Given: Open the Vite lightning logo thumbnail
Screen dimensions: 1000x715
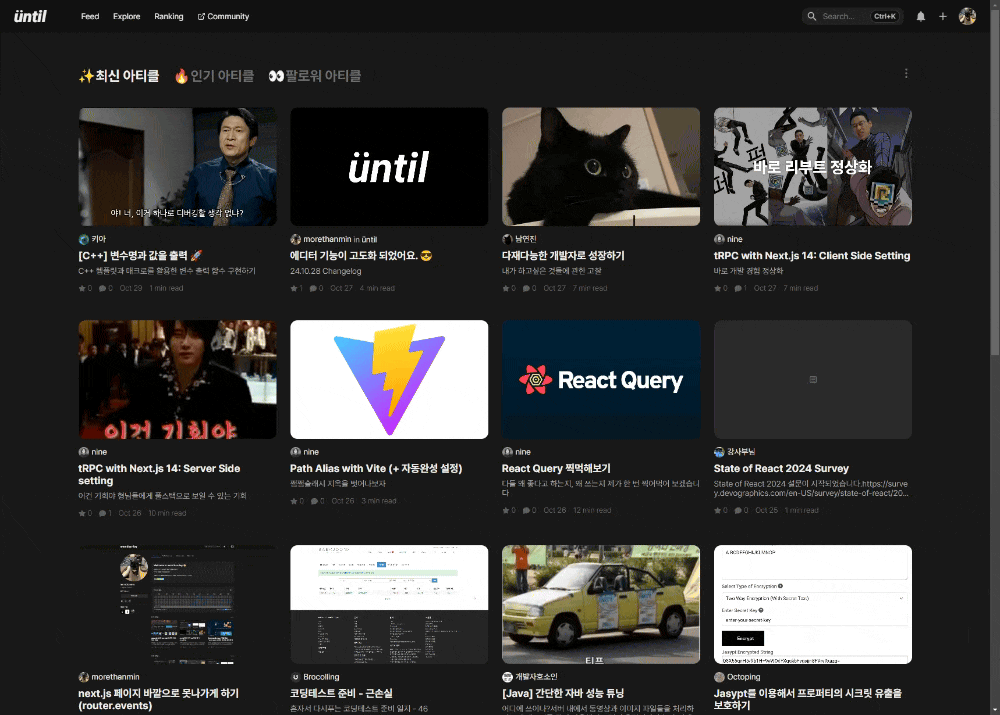Looking at the screenshot, I should click(389, 379).
